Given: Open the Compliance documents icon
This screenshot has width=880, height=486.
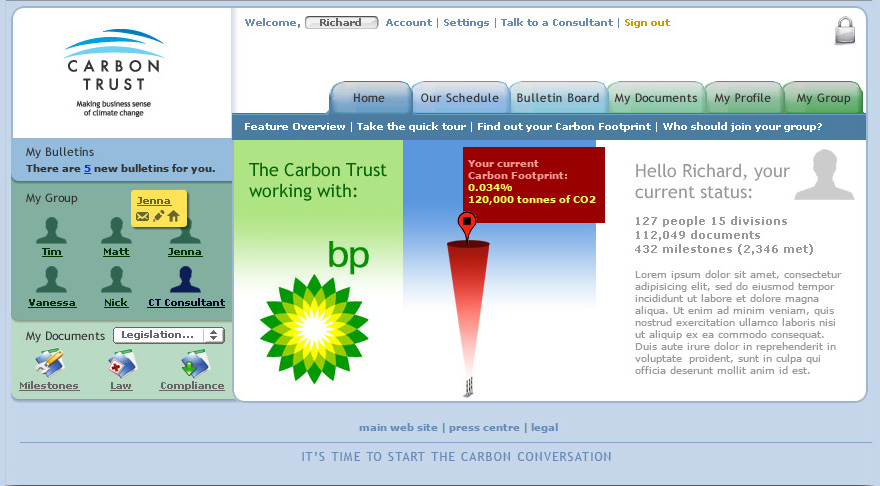Looking at the screenshot, I should pos(195,363).
